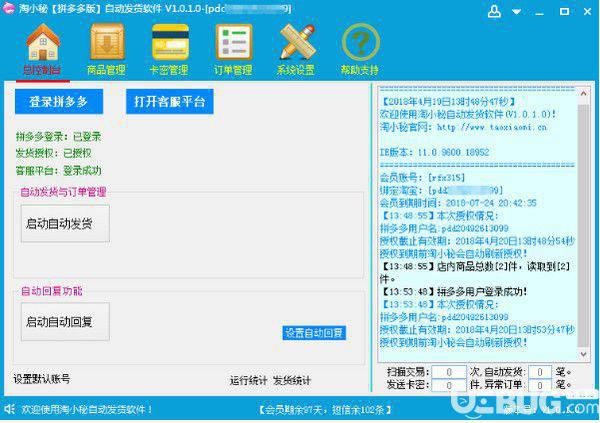Close the 淘小秘 window

[587, 12]
